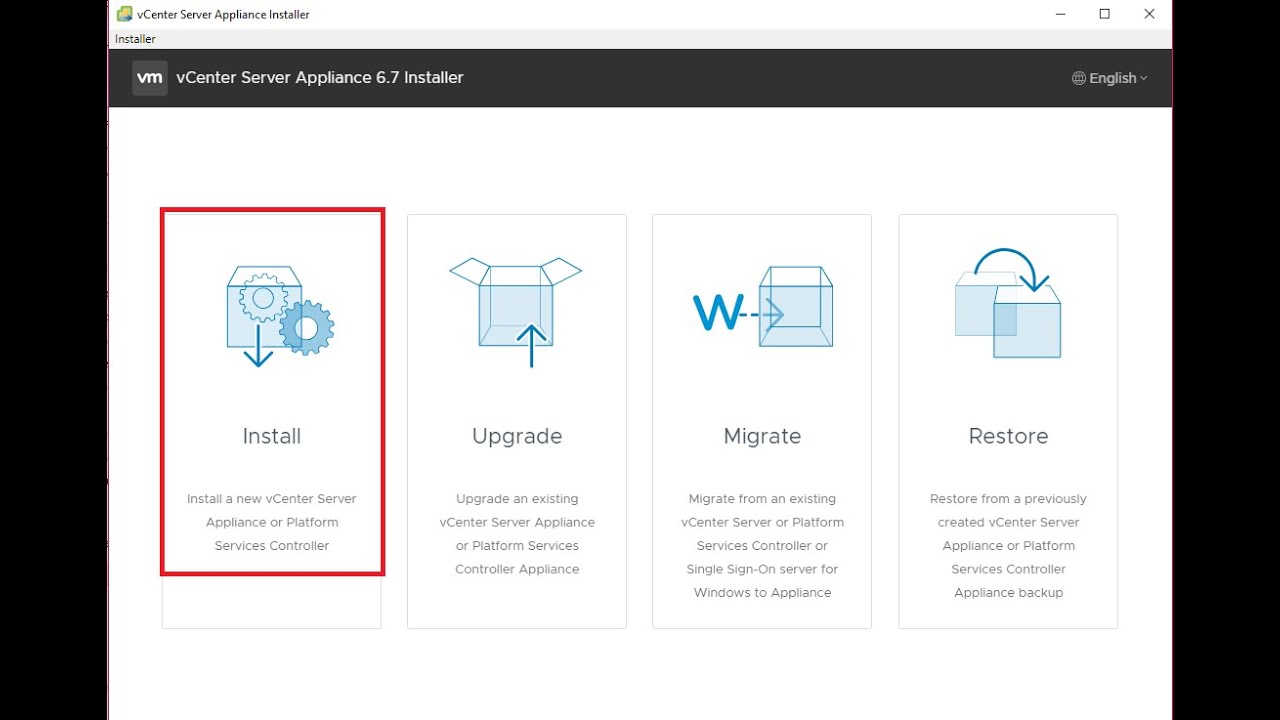Click the vCenter installer title bar app icon
Screen dimensions: 1280x720
click(x=125, y=14)
